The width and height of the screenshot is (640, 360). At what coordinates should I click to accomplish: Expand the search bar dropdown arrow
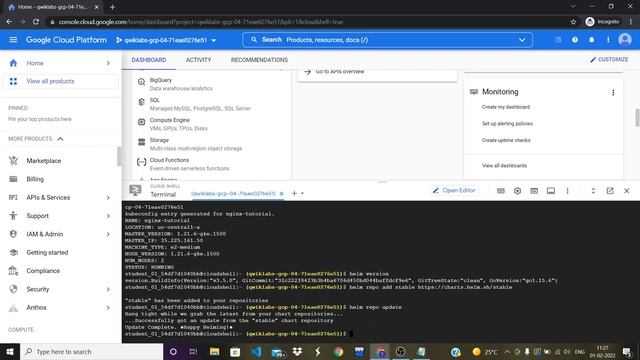[522, 40]
